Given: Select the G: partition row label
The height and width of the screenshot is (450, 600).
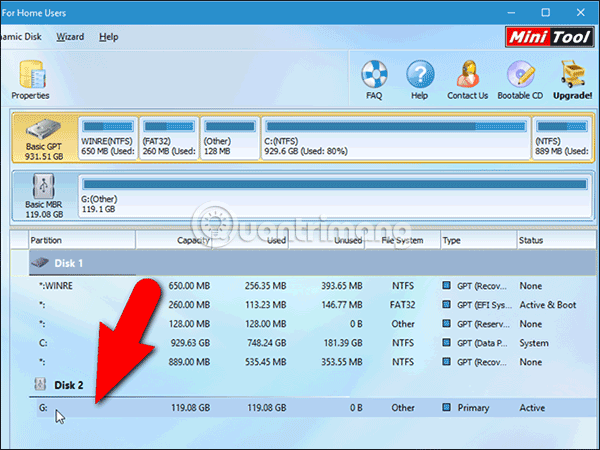Looking at the screenshot, I should pos(43,408).
